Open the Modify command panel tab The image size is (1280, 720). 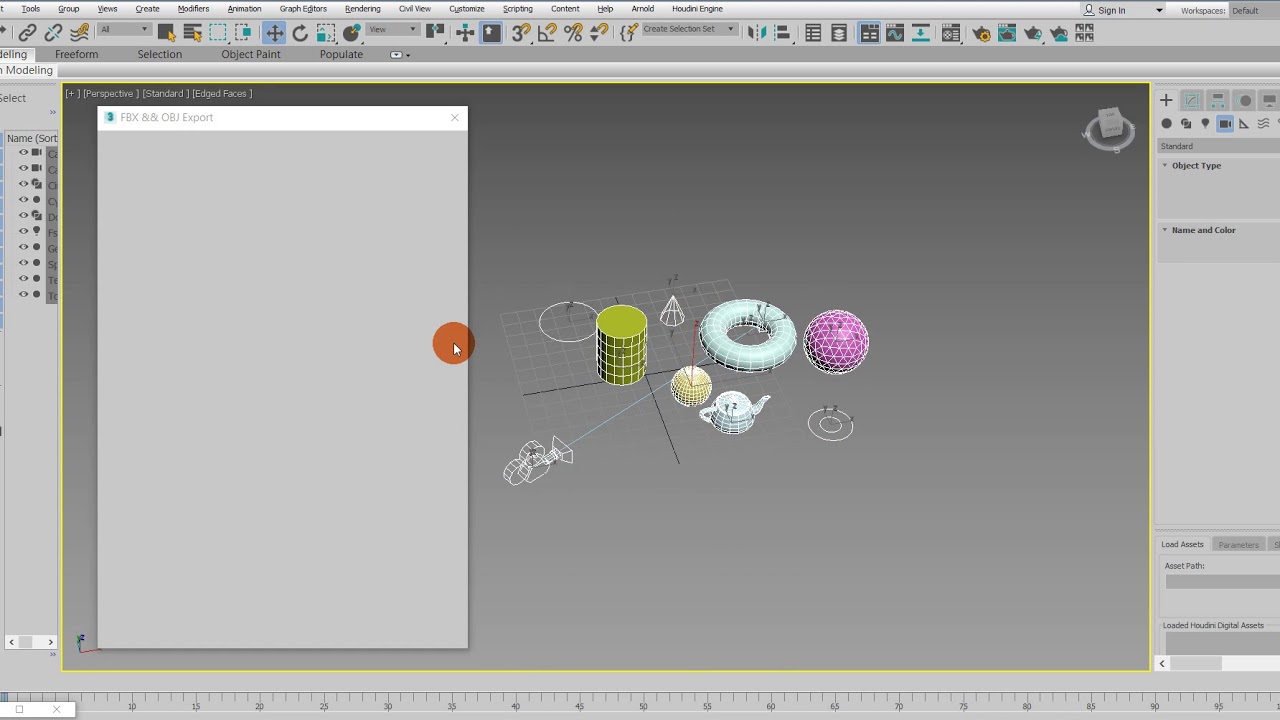pyautogui.click(x=1192, y=100)
